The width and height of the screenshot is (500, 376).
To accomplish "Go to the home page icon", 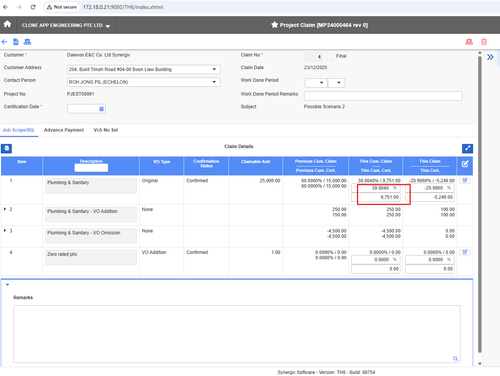I will pos(7,24).
